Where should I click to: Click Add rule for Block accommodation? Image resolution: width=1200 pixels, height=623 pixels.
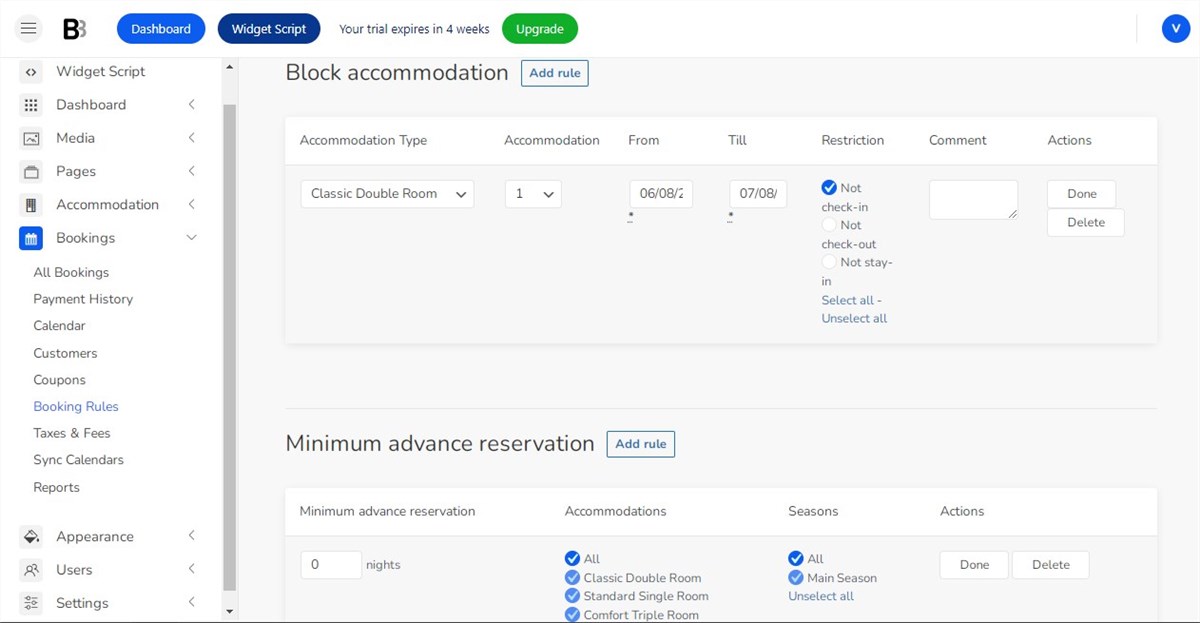[x=554, y=72]
